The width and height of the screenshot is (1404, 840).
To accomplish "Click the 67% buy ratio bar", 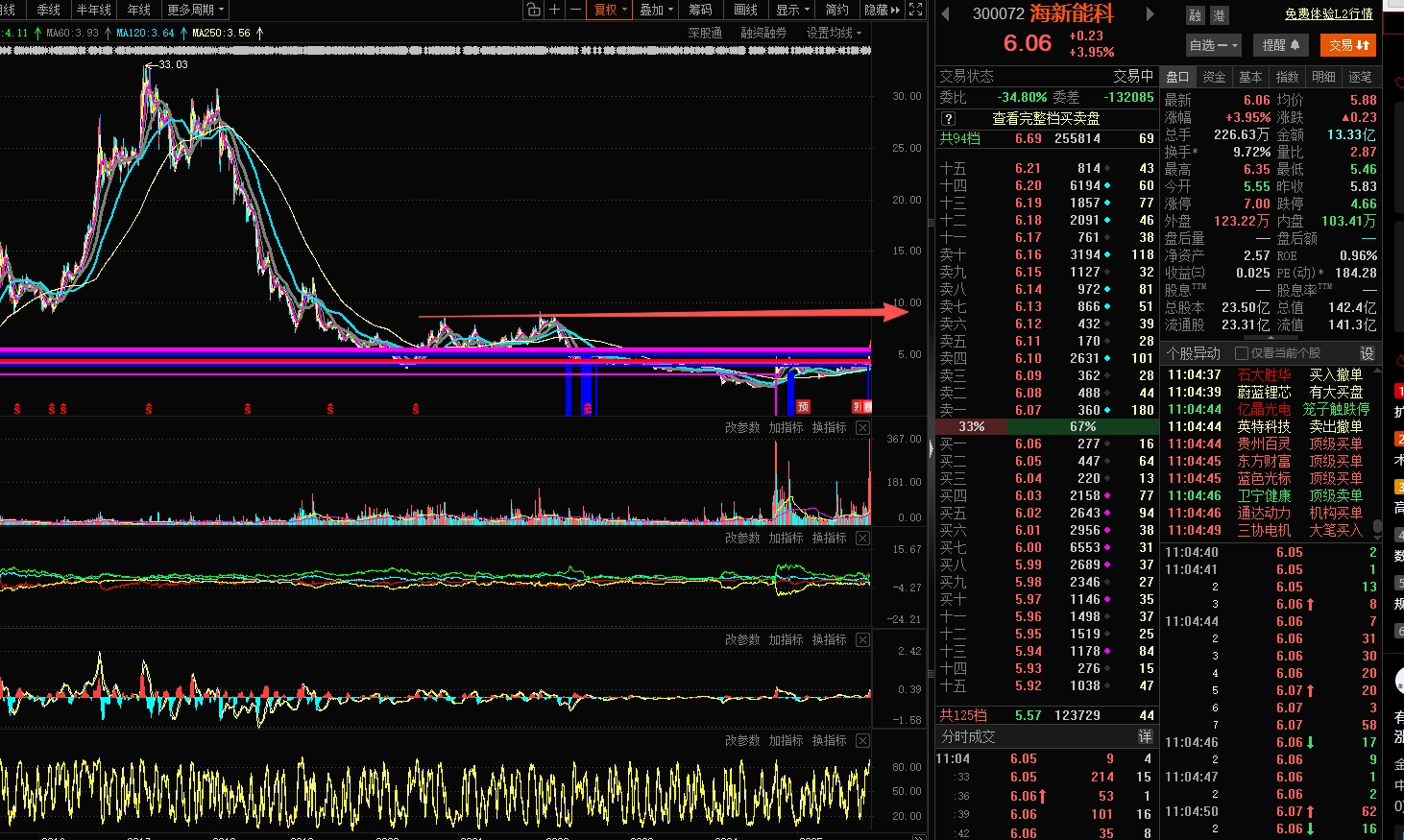I will 1083,426.
